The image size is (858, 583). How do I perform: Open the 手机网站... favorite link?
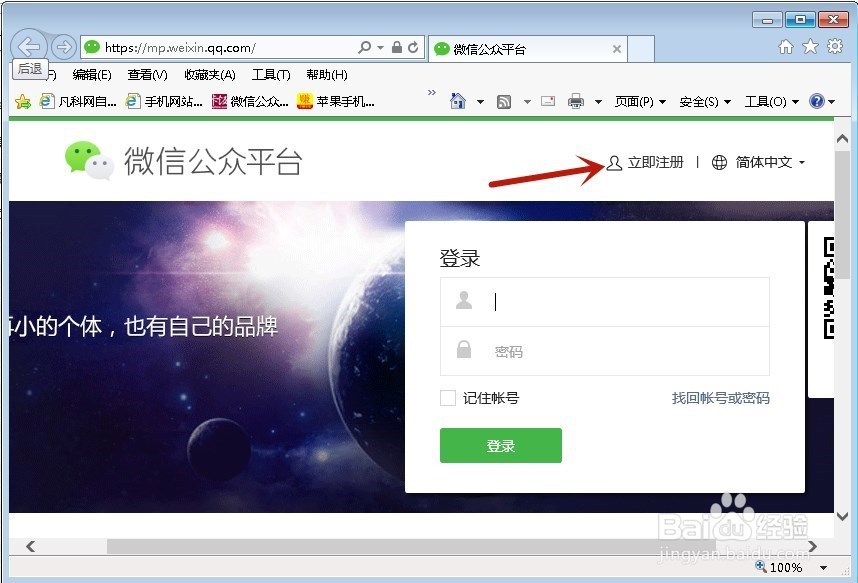pos(164,101)
